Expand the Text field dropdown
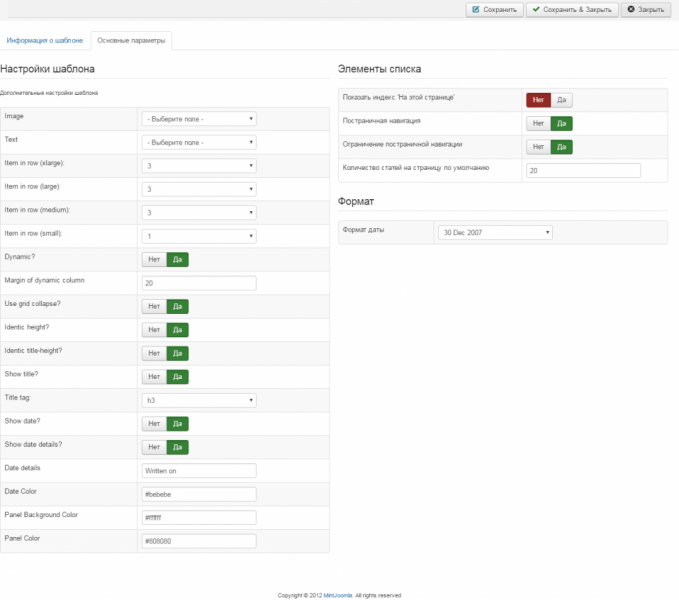The image size is (679, 600). pos(199,142)
